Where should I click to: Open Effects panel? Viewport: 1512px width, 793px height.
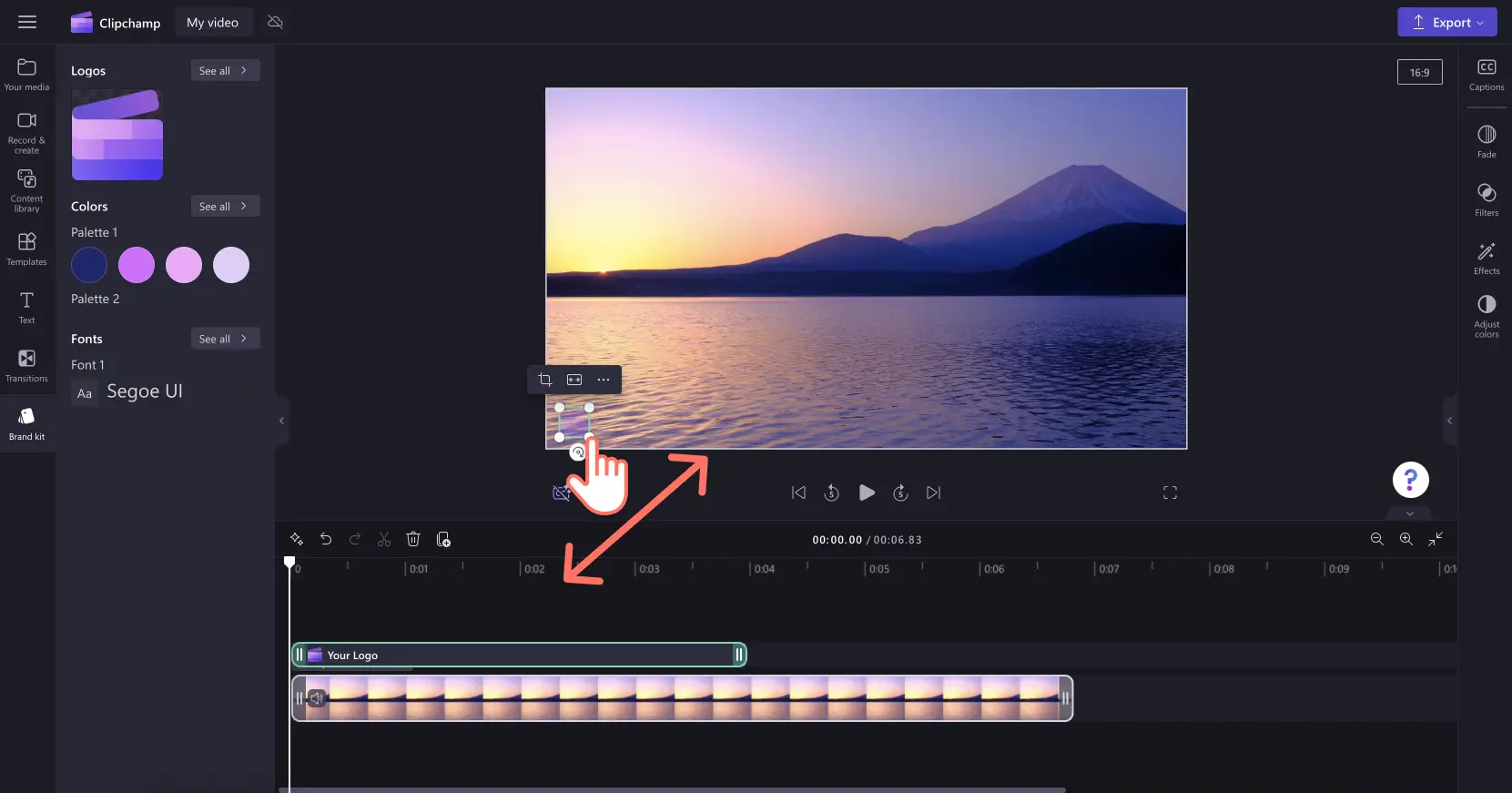1487,259
